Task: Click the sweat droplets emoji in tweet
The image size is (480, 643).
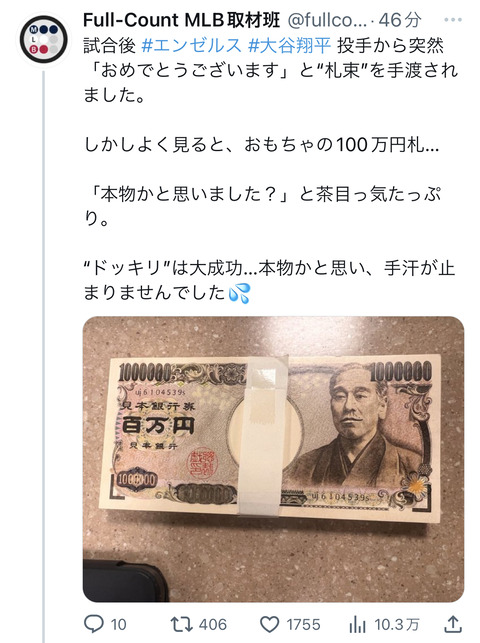Action: [239, 293]
